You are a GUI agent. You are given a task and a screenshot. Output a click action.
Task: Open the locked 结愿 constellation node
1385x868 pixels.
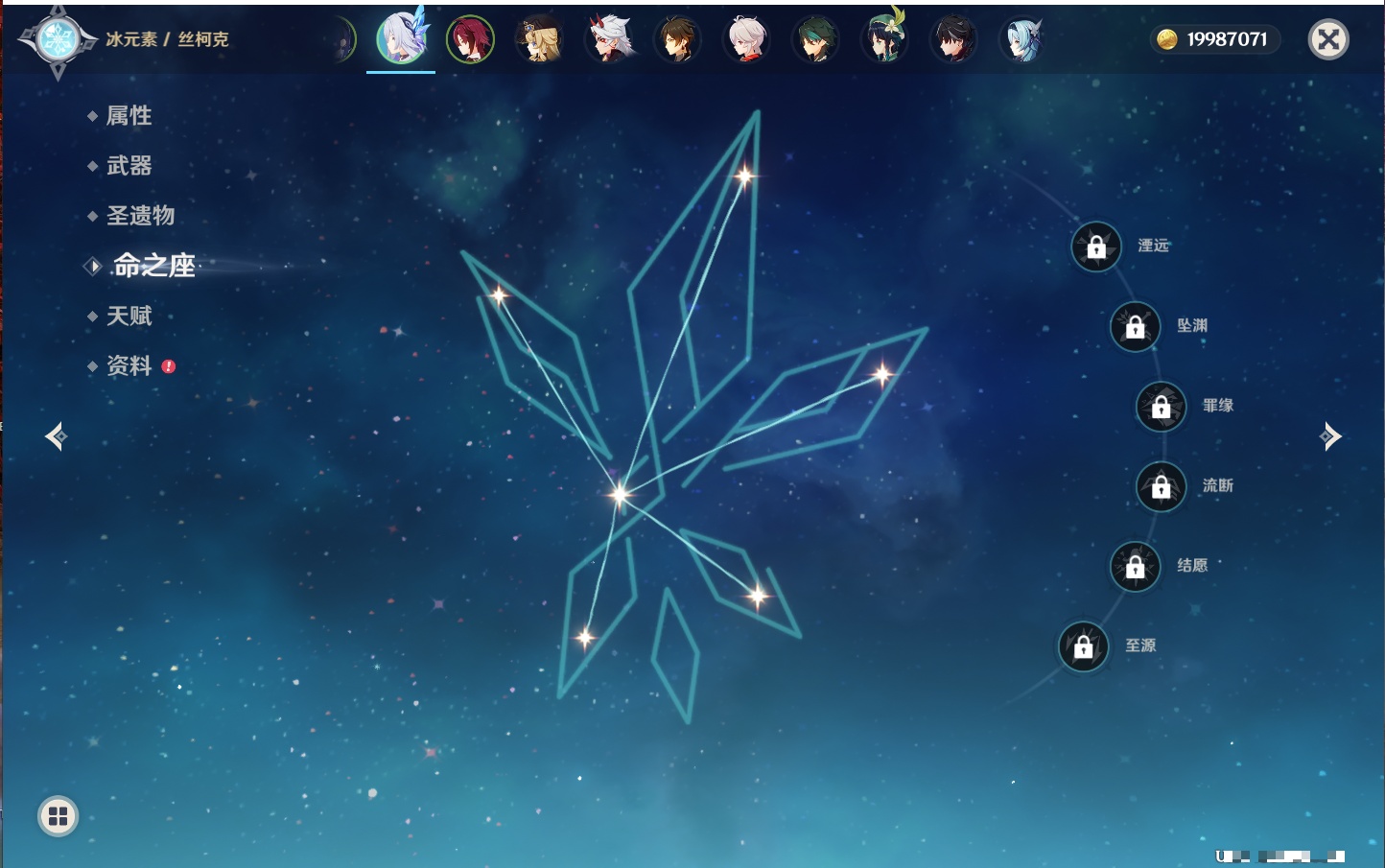[1136, 567]
